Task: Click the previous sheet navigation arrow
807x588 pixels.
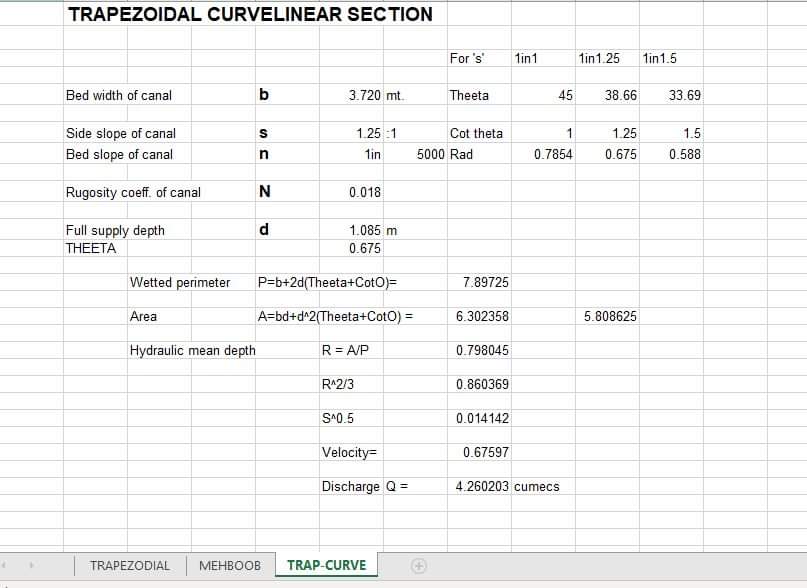Action: click(5, 565)
